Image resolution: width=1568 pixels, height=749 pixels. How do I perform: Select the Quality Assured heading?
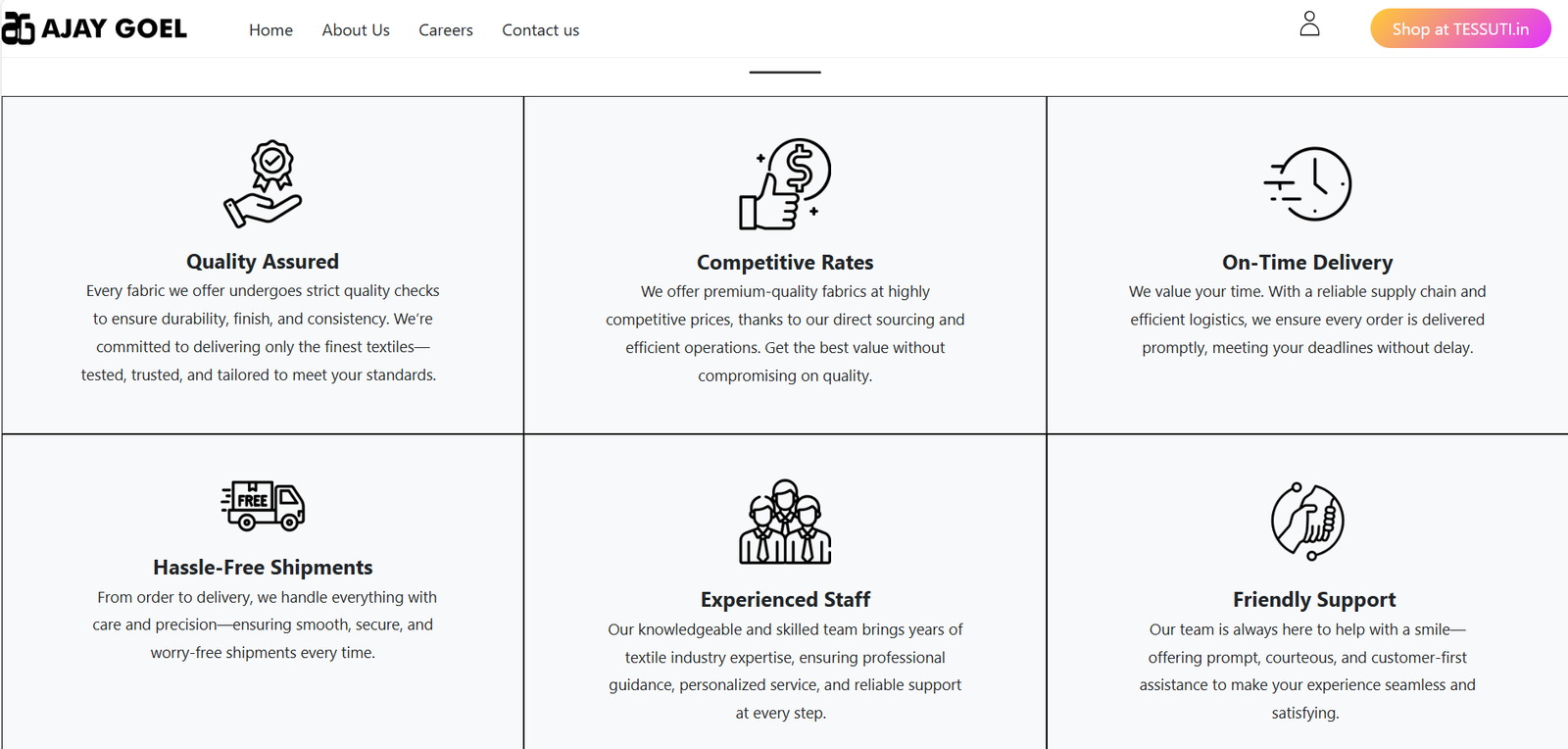[263, 262]
